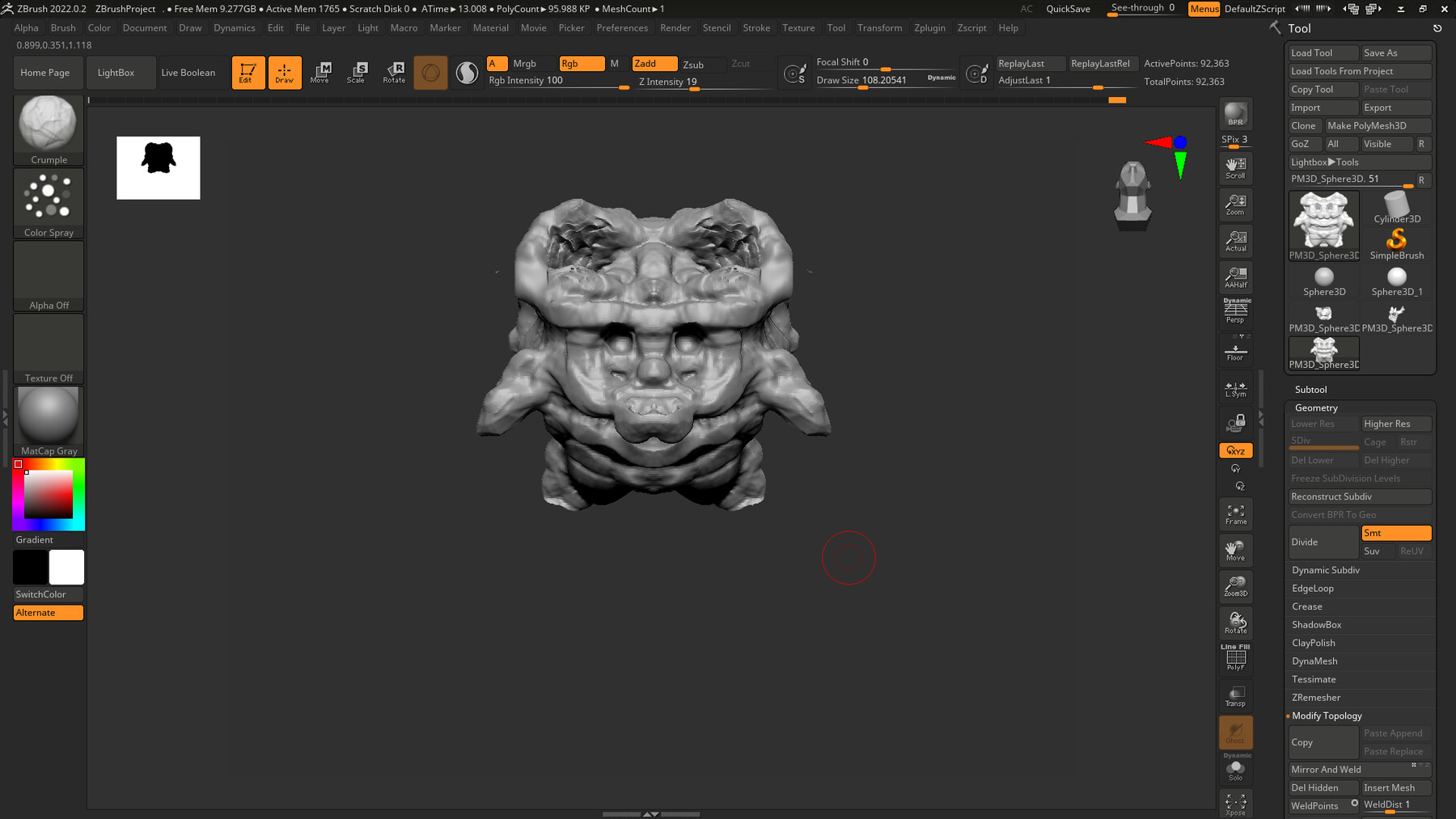Screen dimensions: 1456x819
Task: Enable Zsub sculpting mode
Action: tap(703, 63)
